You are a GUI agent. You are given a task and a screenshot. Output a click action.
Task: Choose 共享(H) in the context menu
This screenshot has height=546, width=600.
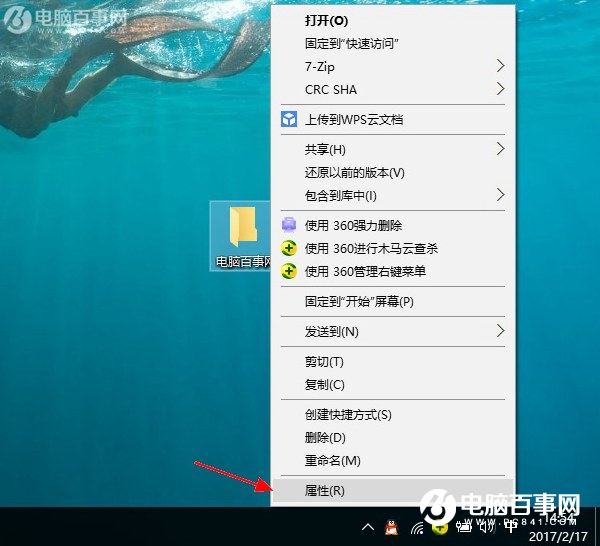click(x=393, y=149)
